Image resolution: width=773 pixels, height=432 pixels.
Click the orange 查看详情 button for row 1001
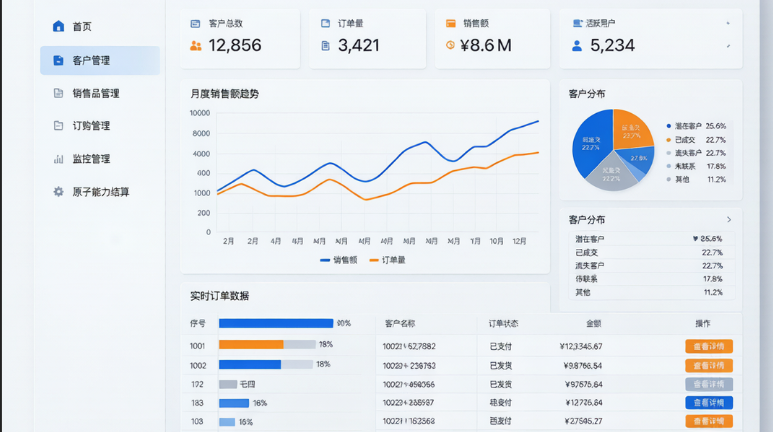(709, 346)
